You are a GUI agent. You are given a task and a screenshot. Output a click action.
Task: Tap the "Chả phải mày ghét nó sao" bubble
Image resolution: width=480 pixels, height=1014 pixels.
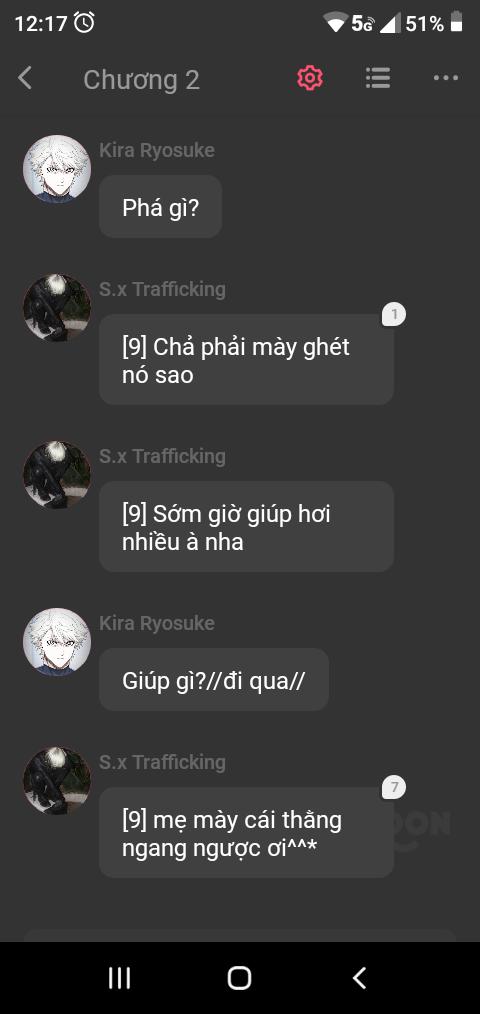[x=246, y=360]
